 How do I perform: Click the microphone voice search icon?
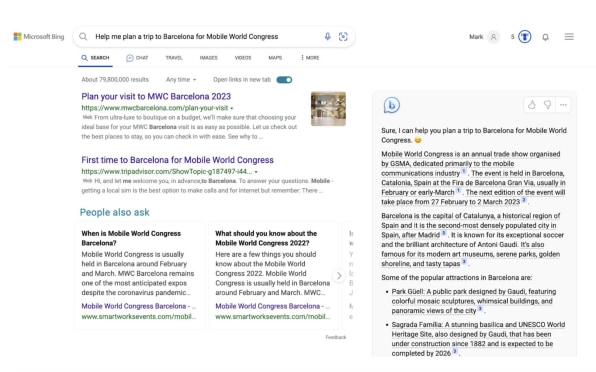click(327, 36)
